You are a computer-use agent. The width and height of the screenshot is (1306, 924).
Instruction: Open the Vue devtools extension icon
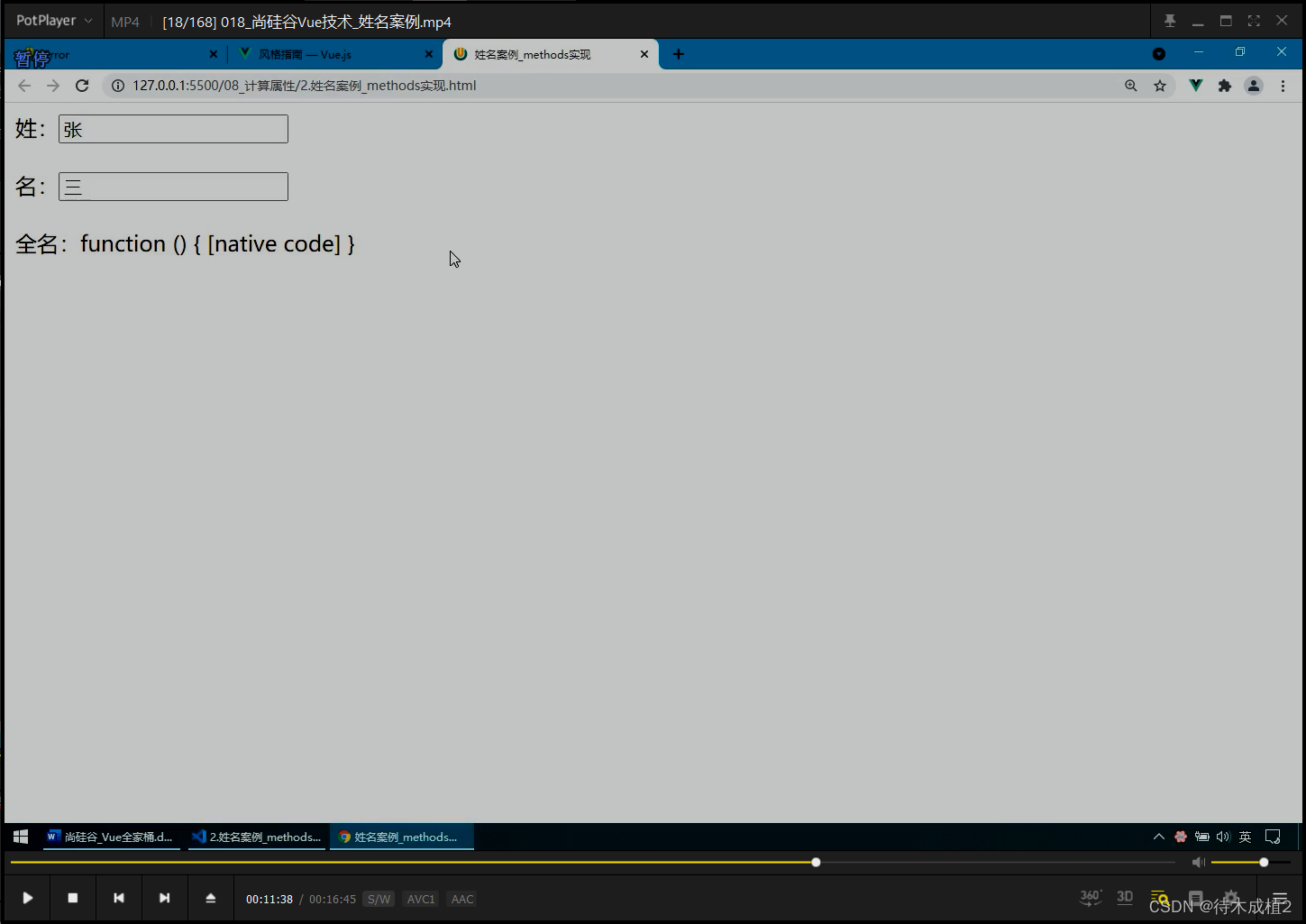[x=1196, y=86]
